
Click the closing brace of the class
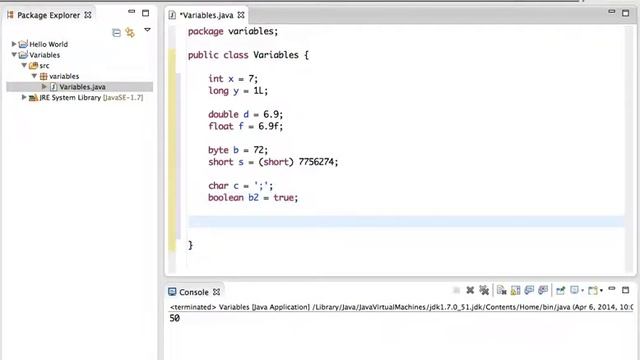[x=190, y=245]
